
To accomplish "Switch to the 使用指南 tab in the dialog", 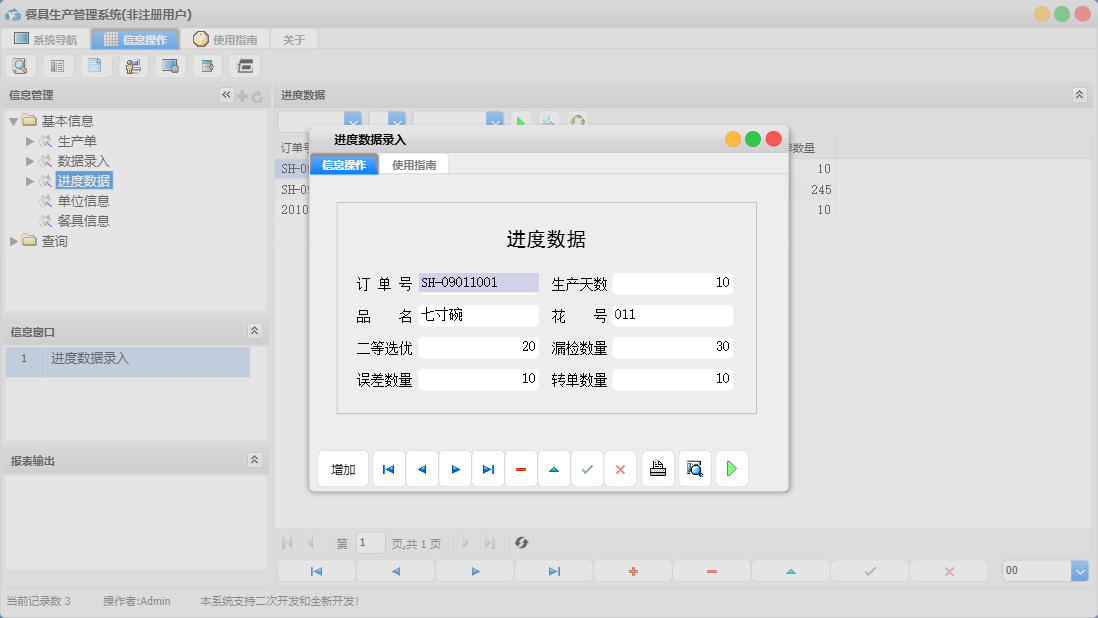I will (413, 162).
